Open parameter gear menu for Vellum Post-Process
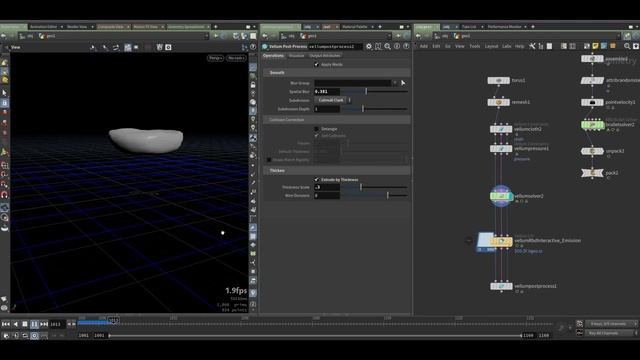This screenshot has height=360, width=640. coord(369,47)
